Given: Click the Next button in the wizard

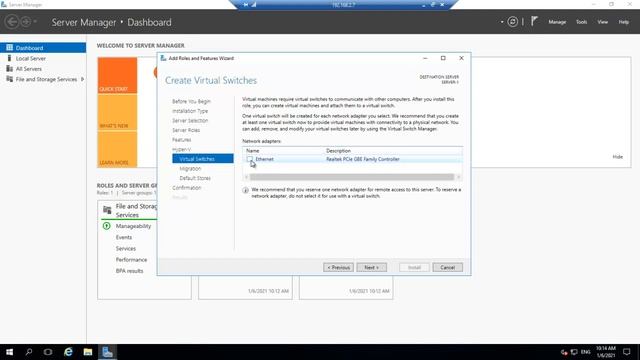Looking at the screenshot, I should 371,267.
